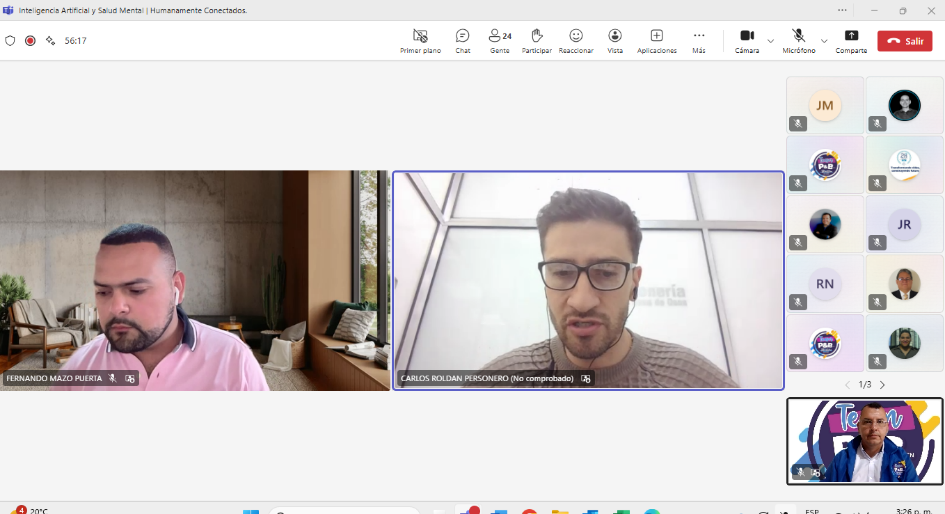The height and width of the screenshot is (514, 945).
Task: Click the Comparte share screen icon
Action: pos(851,40)
